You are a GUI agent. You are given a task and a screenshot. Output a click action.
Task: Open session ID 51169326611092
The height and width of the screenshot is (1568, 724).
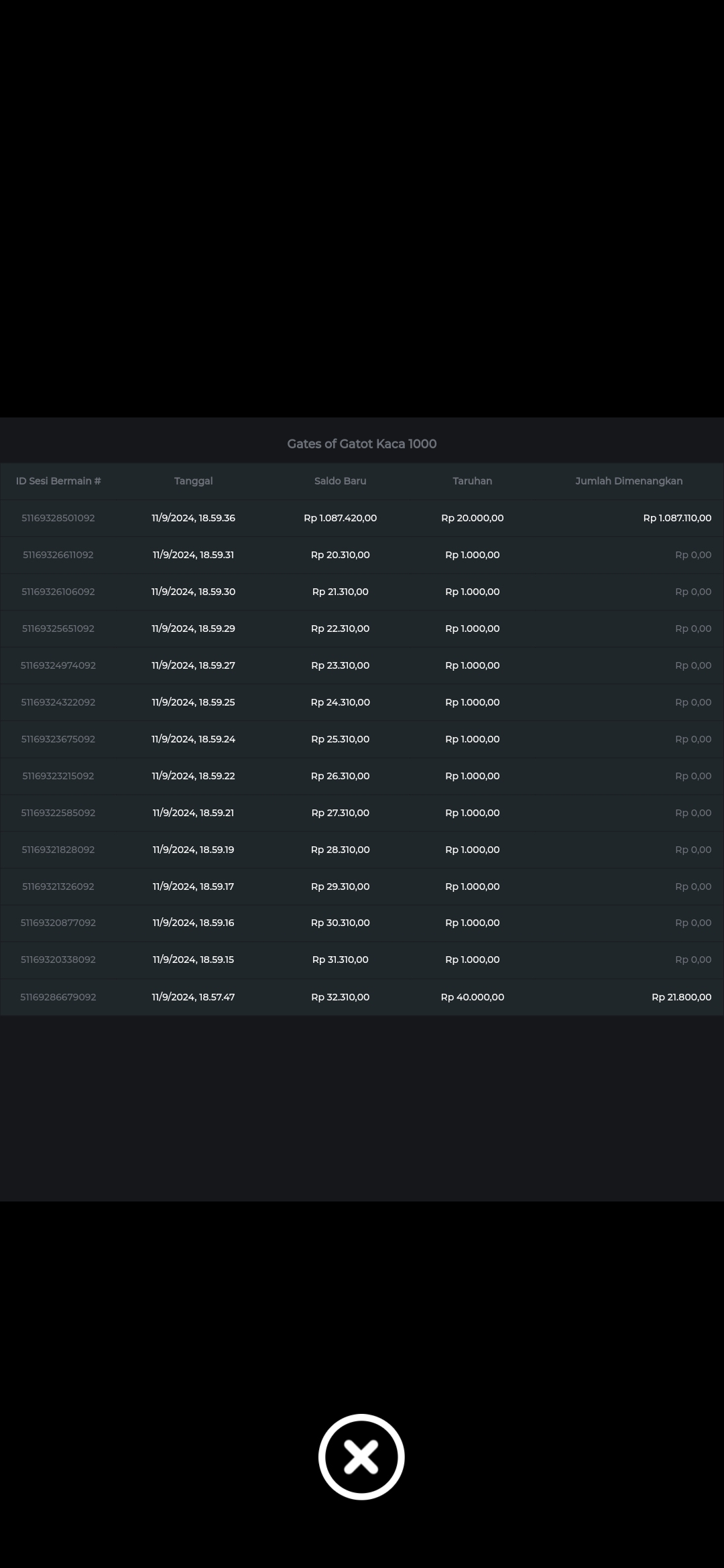coord(58,555)
